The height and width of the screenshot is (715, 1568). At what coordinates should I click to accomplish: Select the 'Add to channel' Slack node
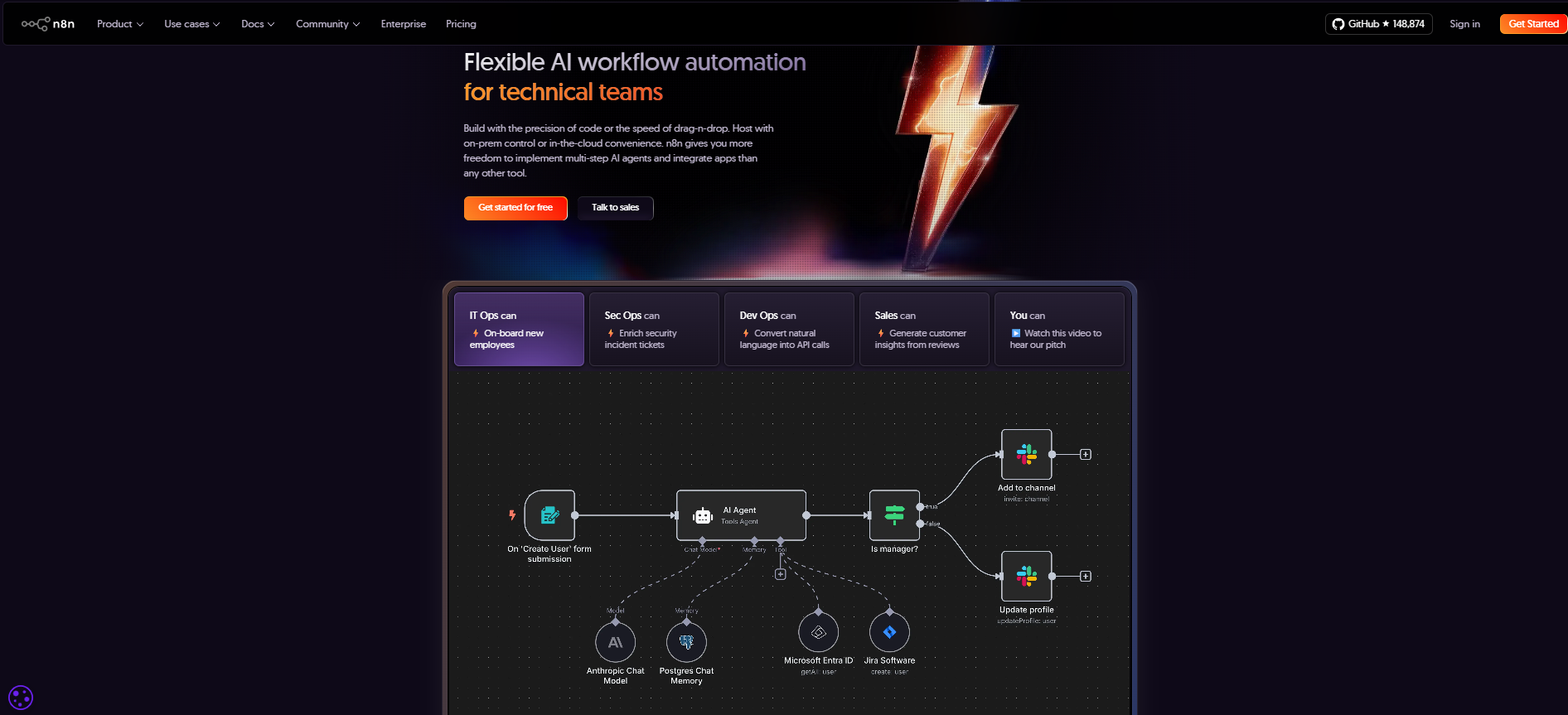[1026, 454]
